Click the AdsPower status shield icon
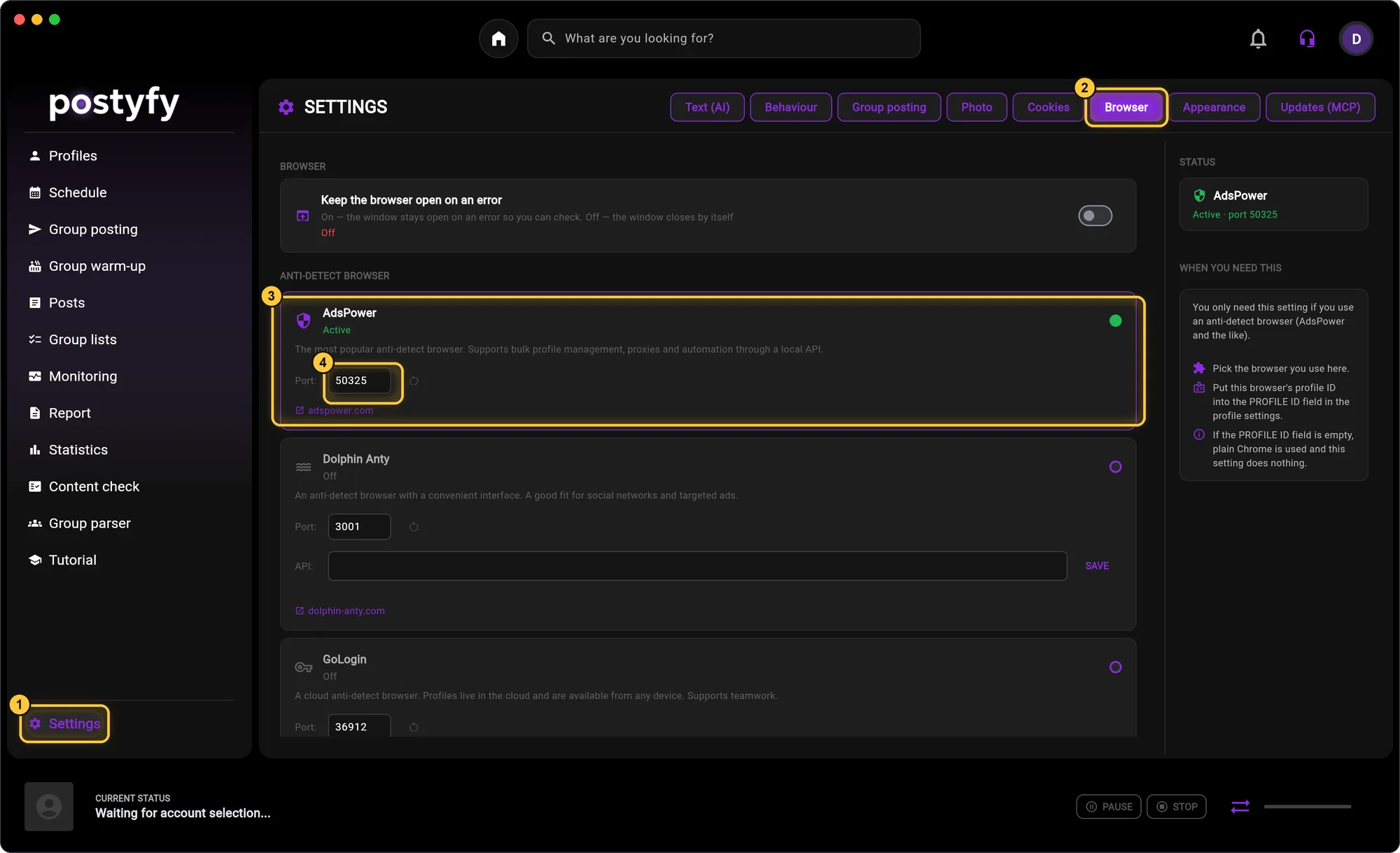Image resolution: width=1400 pixels, height=853 pixels. [x=1199, y=195]
